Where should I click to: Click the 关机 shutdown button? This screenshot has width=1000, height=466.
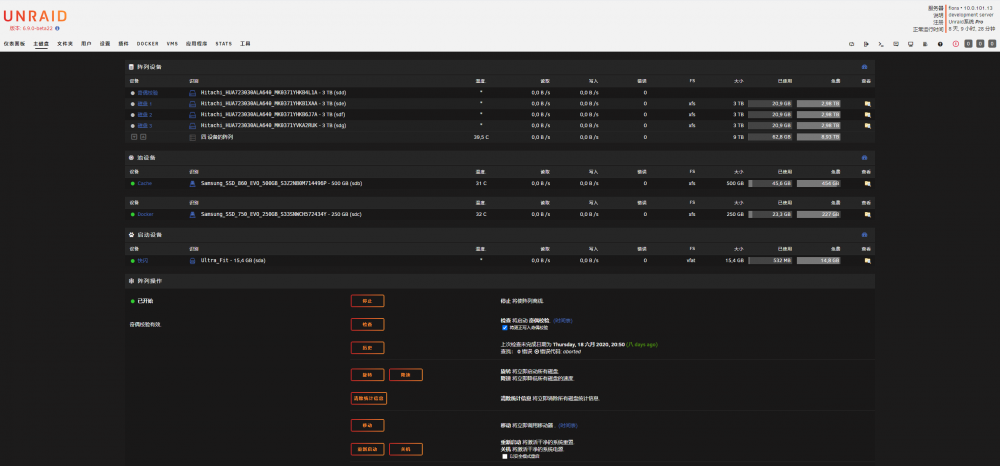[406, 449]
